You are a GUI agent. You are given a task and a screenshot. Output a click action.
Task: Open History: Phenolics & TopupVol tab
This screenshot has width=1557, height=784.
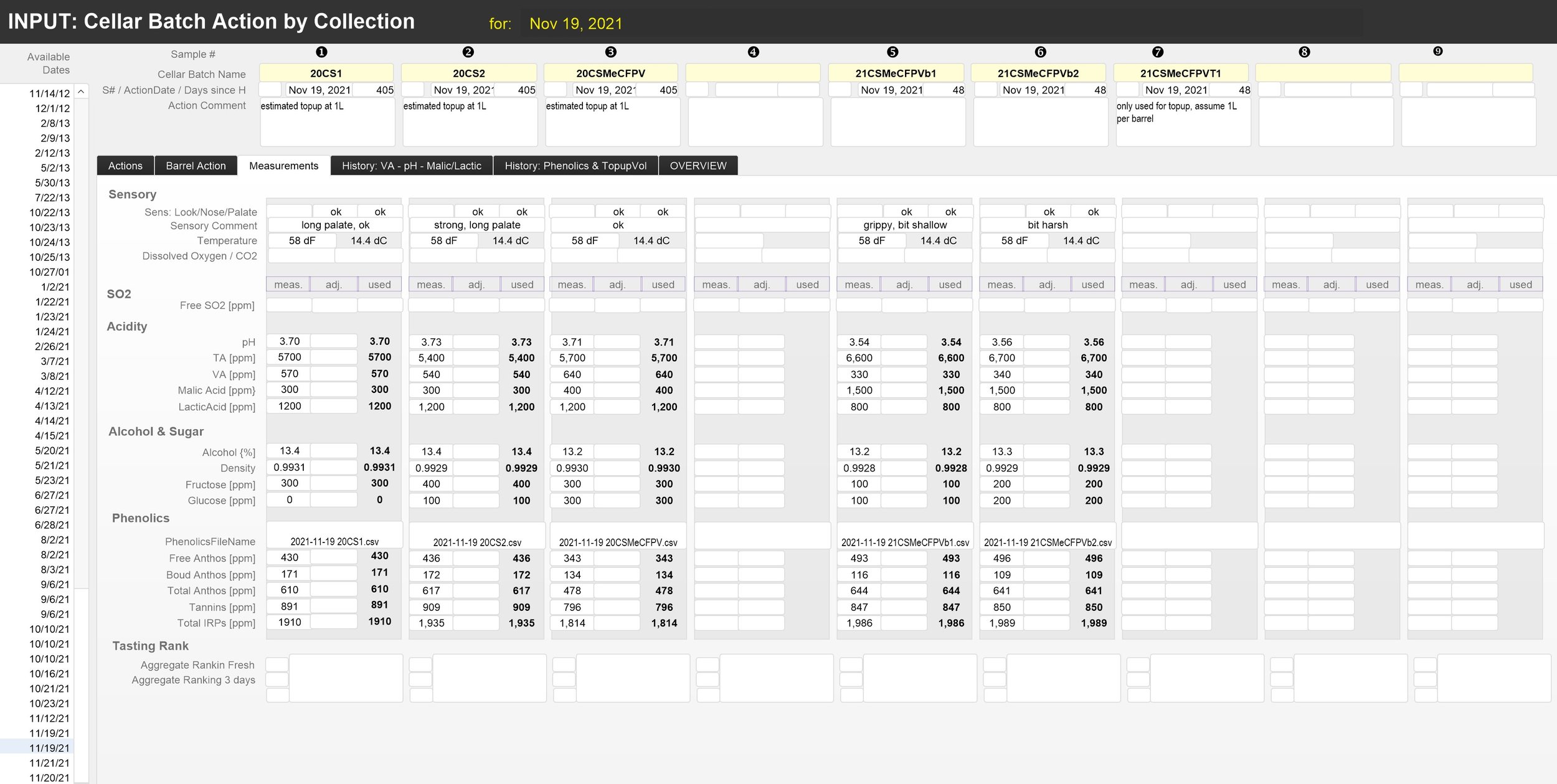pos(575,166)
